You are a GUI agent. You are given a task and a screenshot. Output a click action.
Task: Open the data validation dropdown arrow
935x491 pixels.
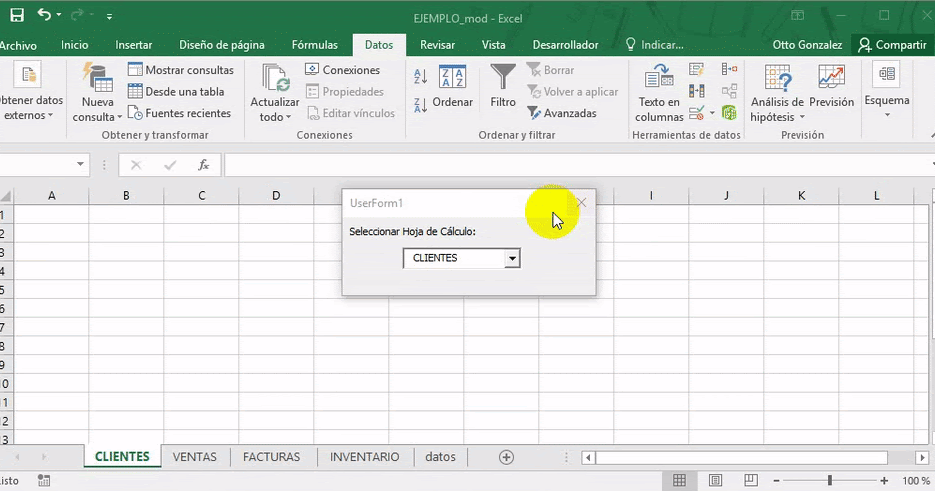pyautogui.click(x=712, y=113)
